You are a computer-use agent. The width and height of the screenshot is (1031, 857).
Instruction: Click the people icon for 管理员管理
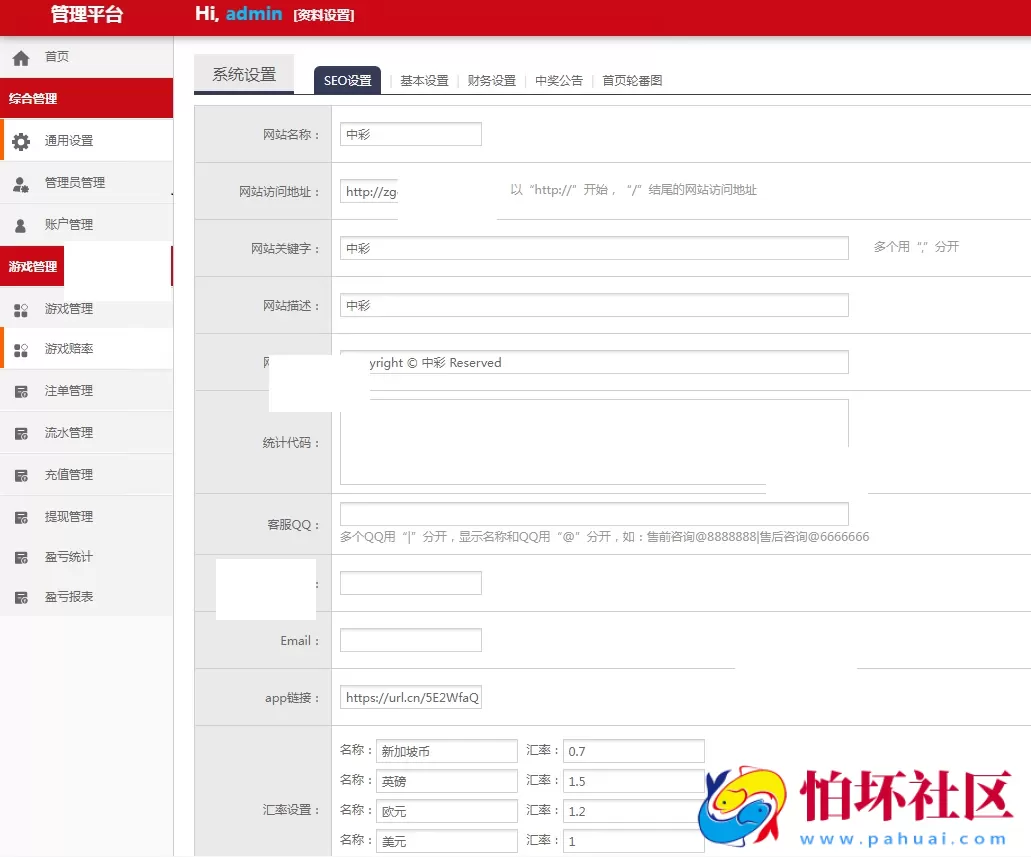pyautogui.click(x=21, y=183)
